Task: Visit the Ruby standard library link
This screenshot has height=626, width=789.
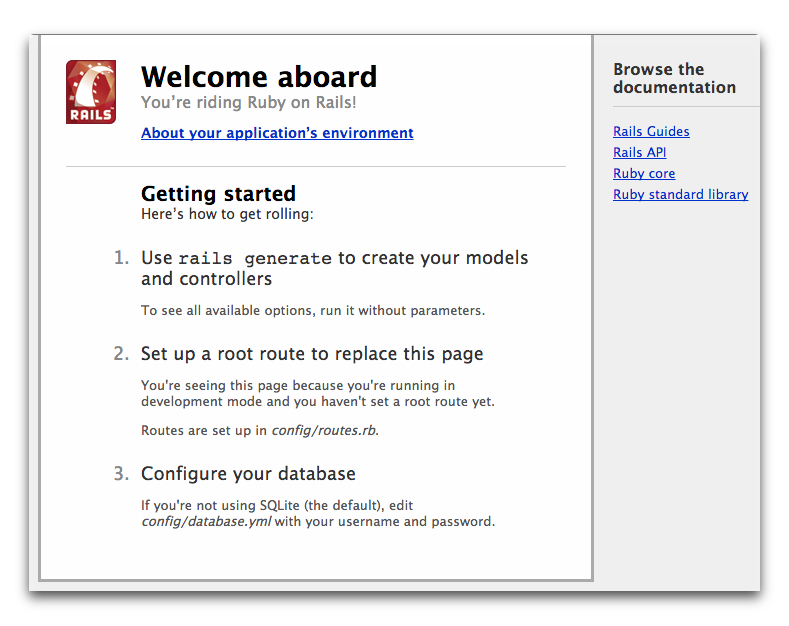Action: (x=680, y=194)
